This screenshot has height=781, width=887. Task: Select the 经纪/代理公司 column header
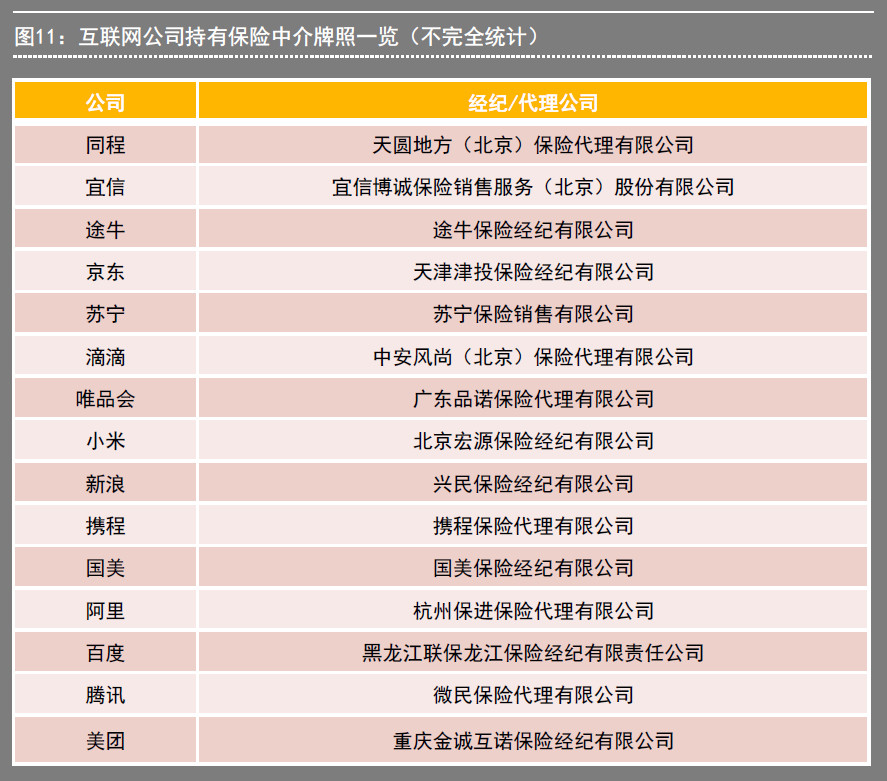pos(533,101)
